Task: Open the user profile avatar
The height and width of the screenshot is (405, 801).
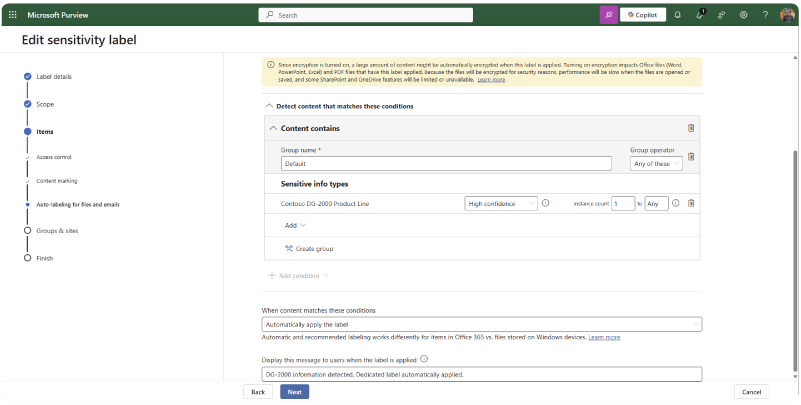Action: coord(786,15)
